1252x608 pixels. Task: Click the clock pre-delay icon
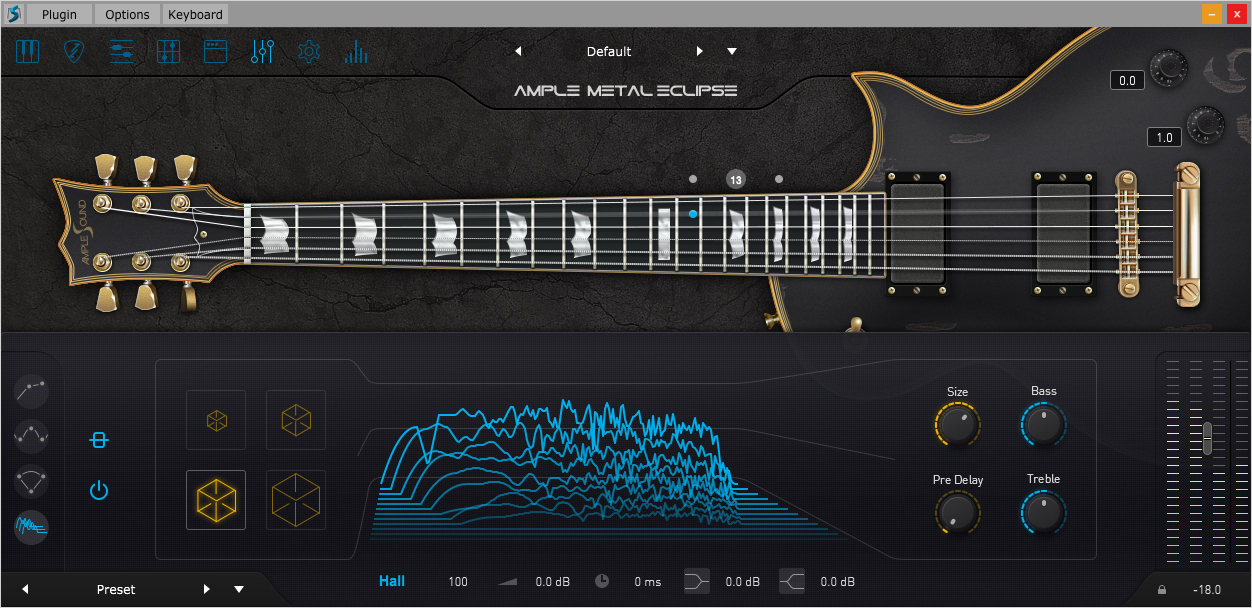click(x=602, y=581)
